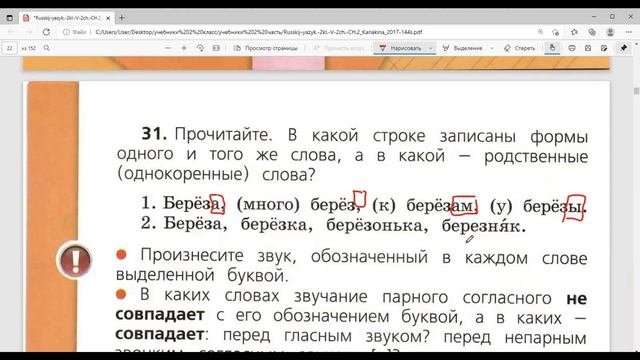
Task: Click the word (однокоренные)
Action: [183, 174]
